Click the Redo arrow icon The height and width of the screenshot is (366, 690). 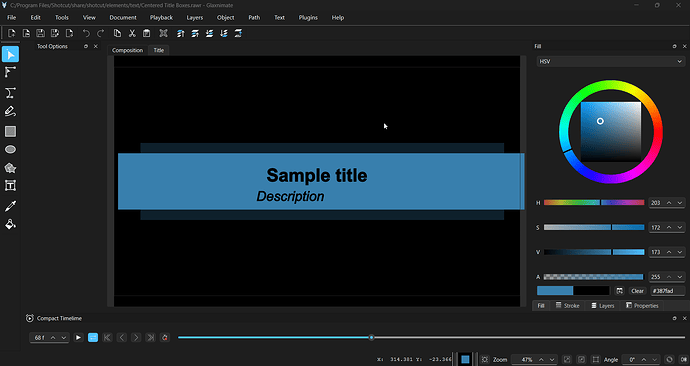pyautogui.click(x=101, y=33)
